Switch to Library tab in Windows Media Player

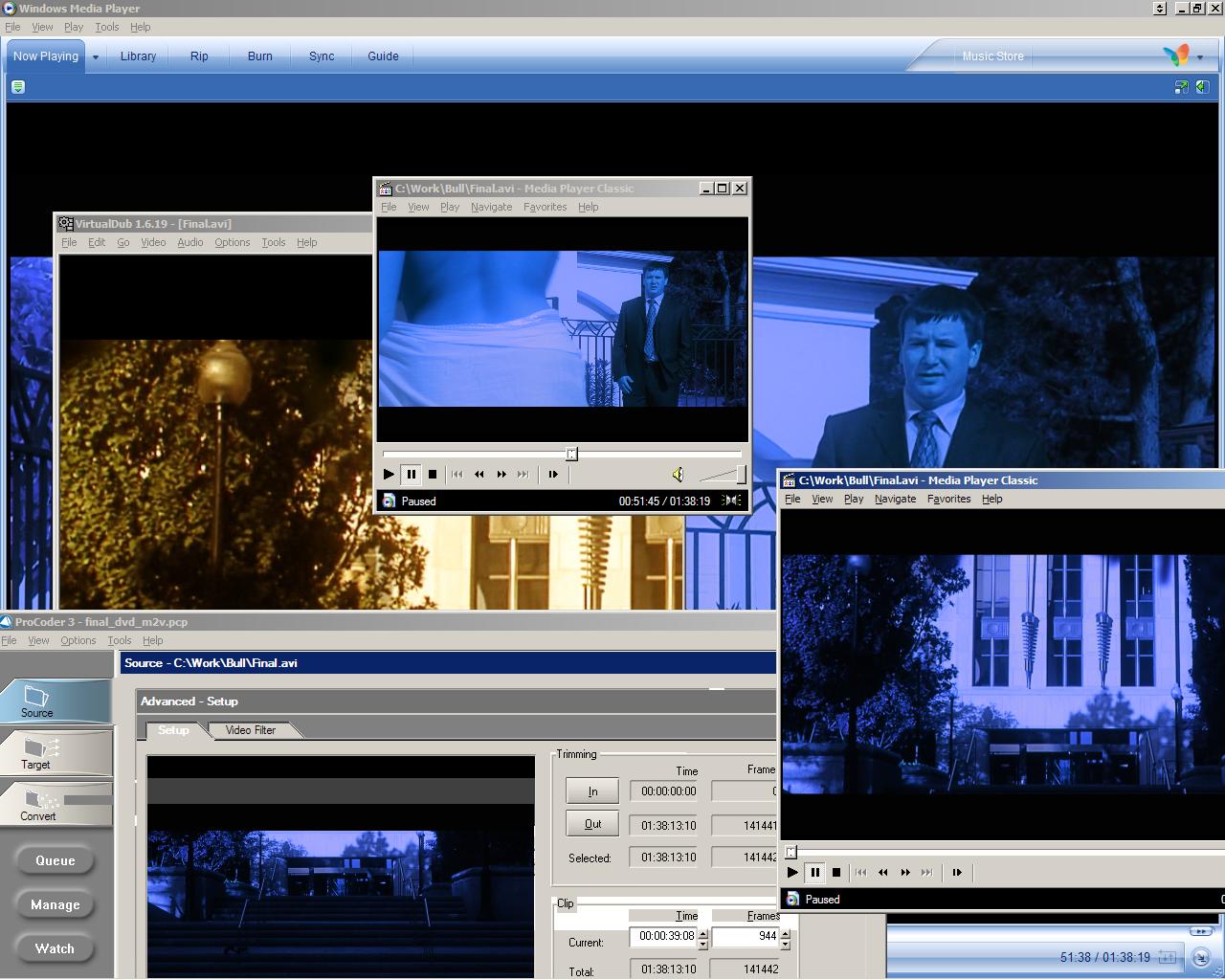coord(138,56)
